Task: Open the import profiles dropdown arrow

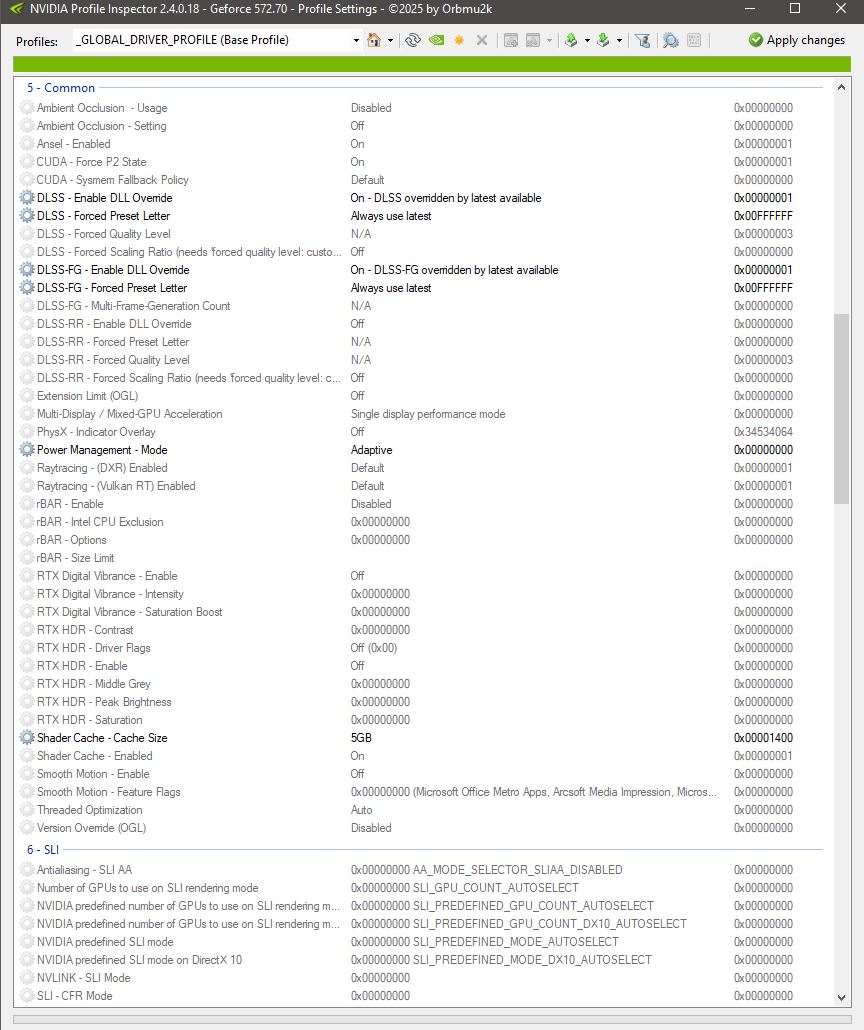Action: coord(619,40)
